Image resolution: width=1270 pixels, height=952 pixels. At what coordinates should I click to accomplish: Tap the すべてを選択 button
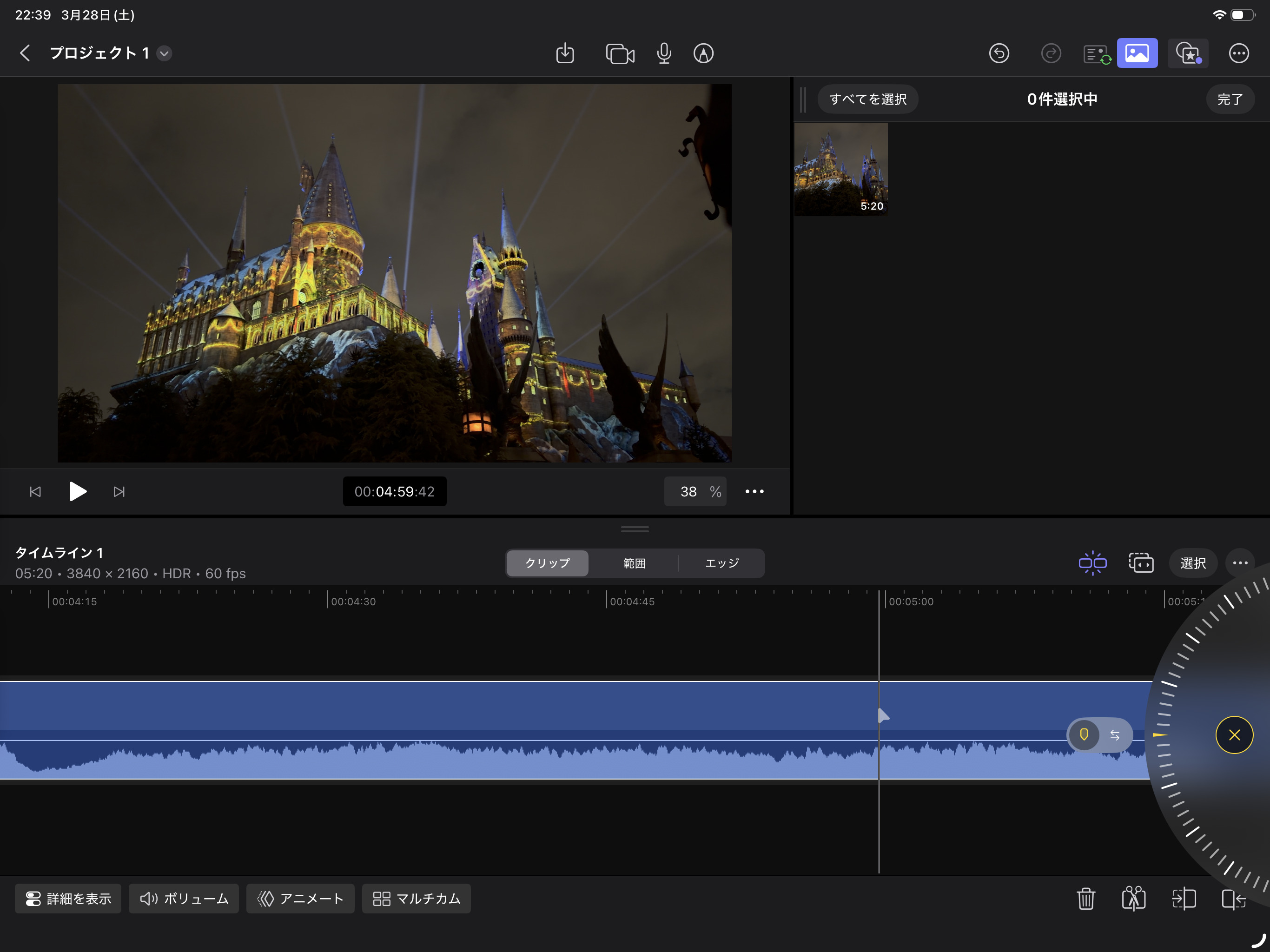click(x=867, y=99)
